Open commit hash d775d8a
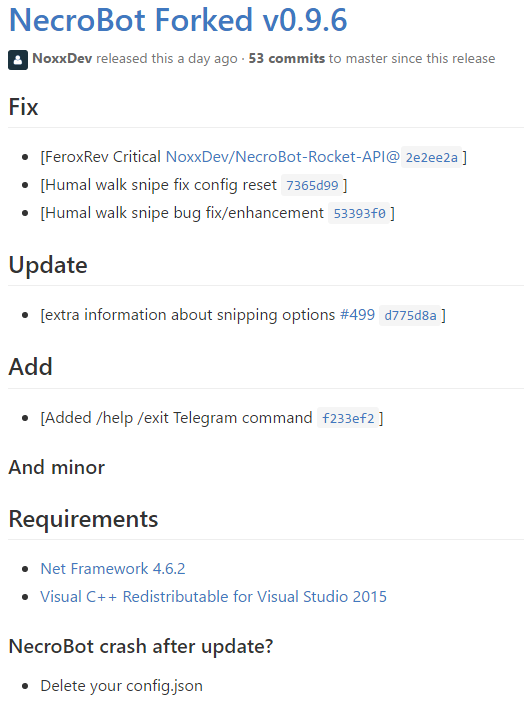Viewport: 524px width, 716px height. (x=410, y=316)
